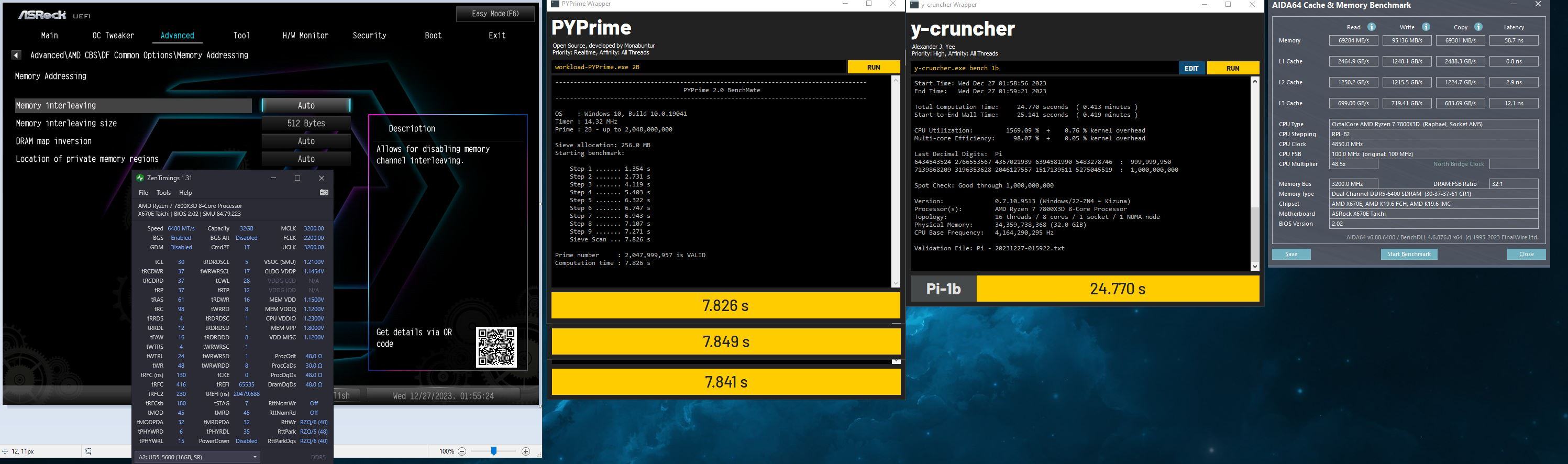Image resolution: width=1568 pixels, height=464 pixels.
Task: Open the Memory interleaving Auto setting
Action: (x=306, y=105)
